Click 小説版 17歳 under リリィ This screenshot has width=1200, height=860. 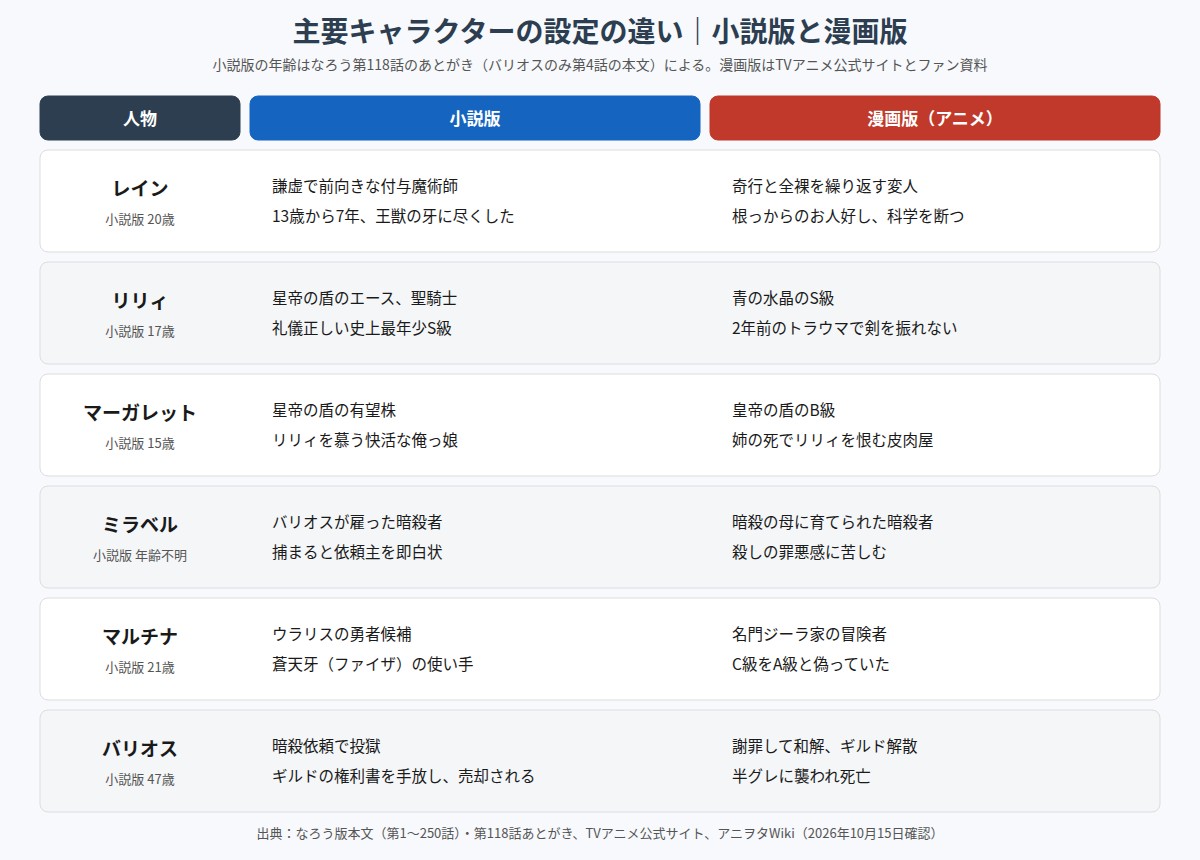point(140,332)
